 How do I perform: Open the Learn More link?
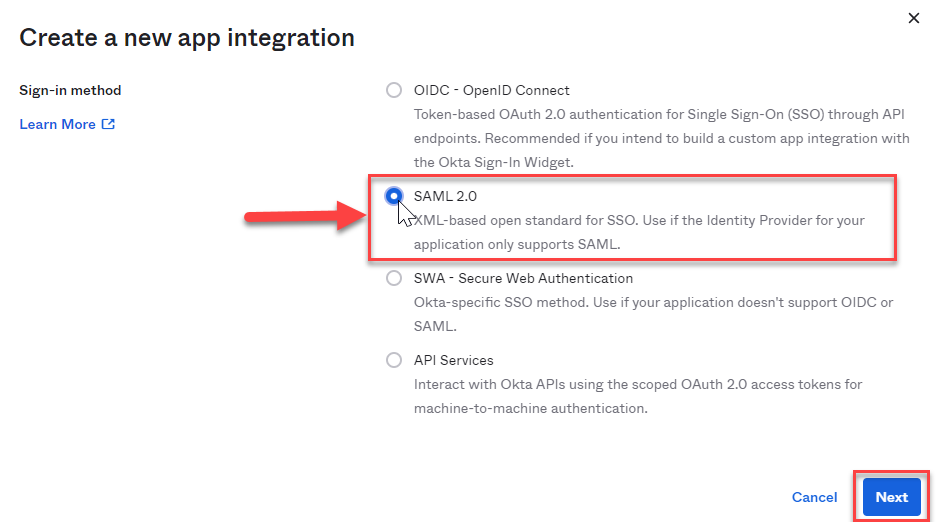point(58,125)
